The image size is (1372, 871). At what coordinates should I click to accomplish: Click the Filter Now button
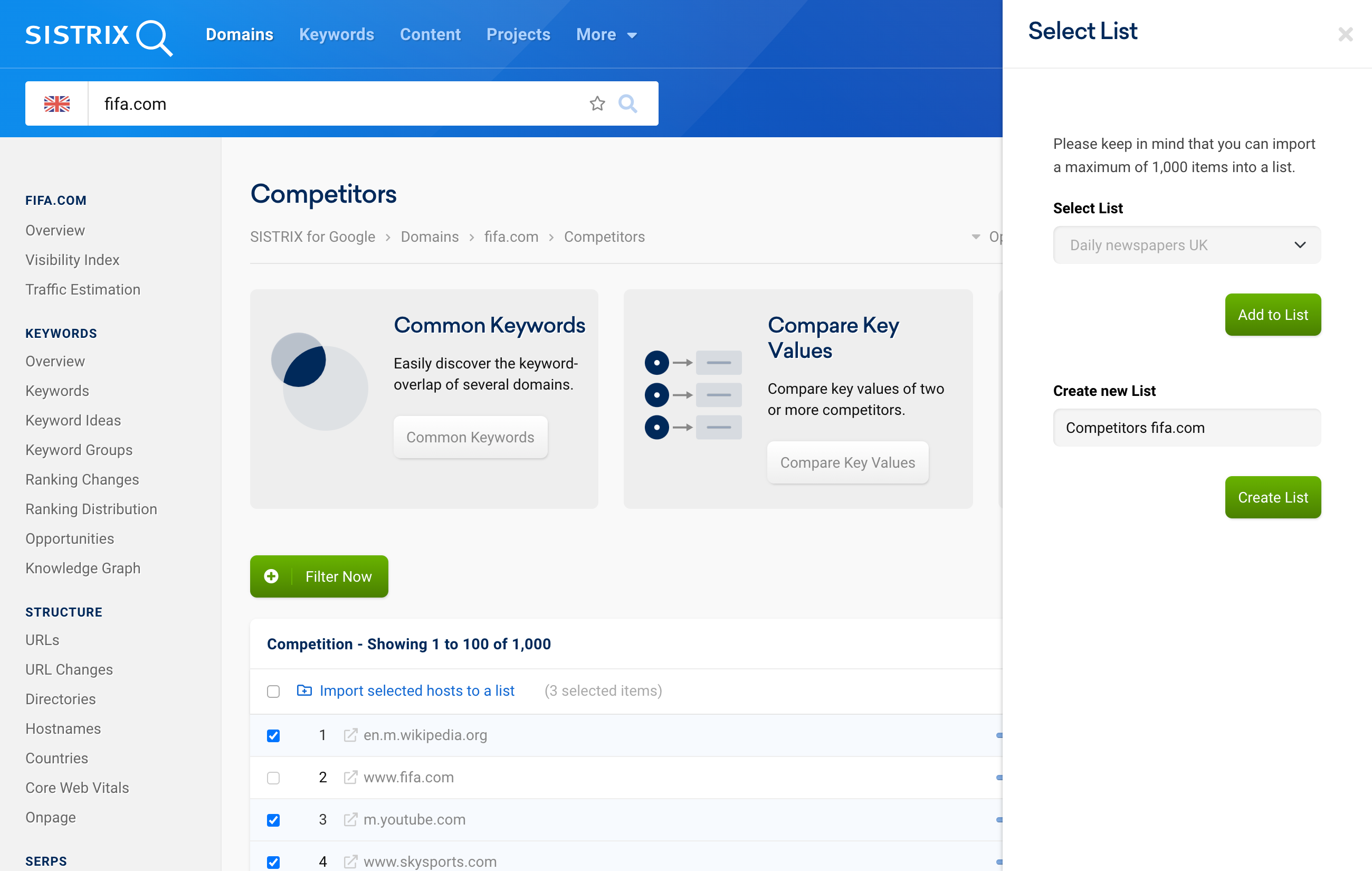(x=319, y=576)
